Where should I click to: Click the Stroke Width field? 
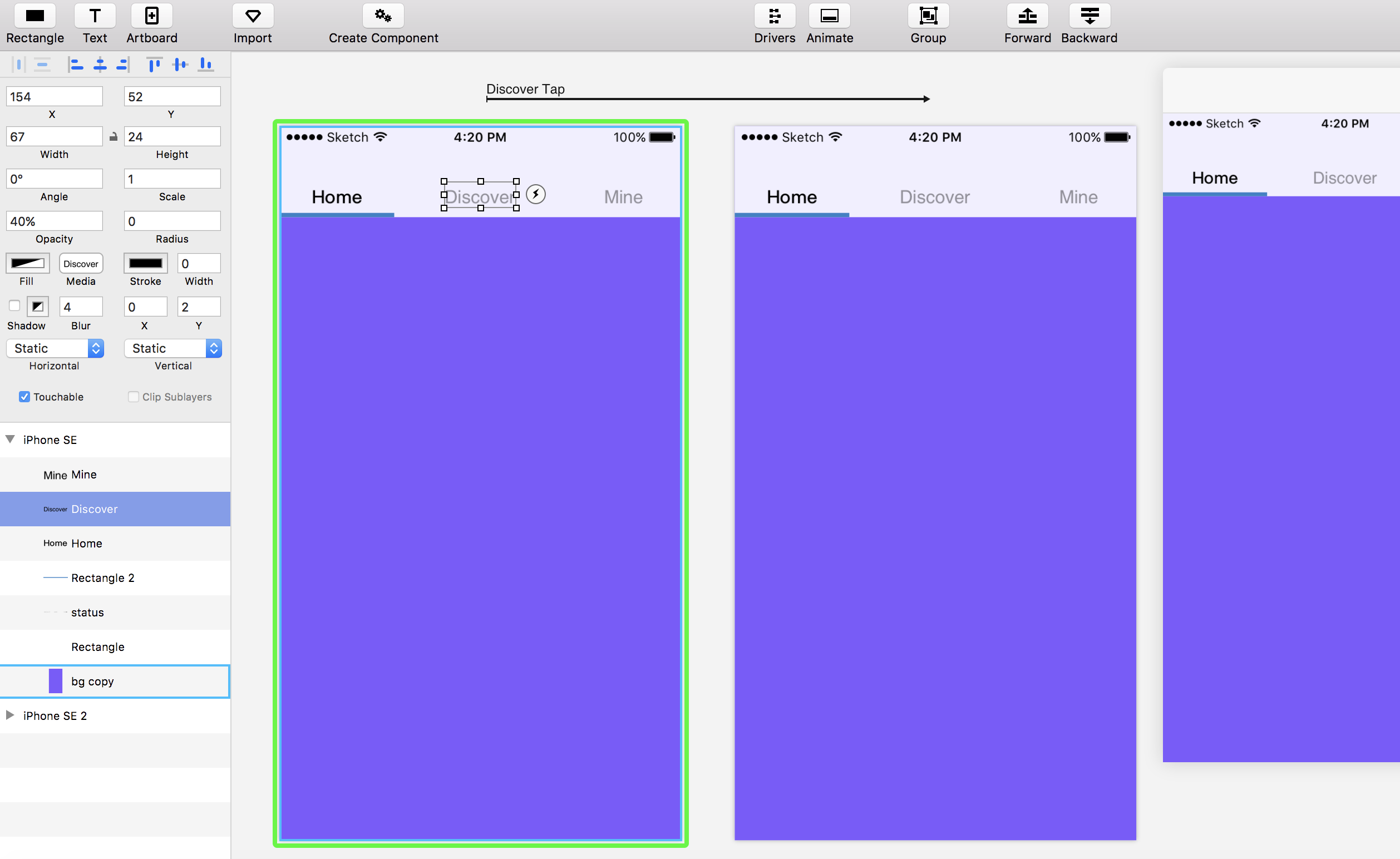coord(199,264)
